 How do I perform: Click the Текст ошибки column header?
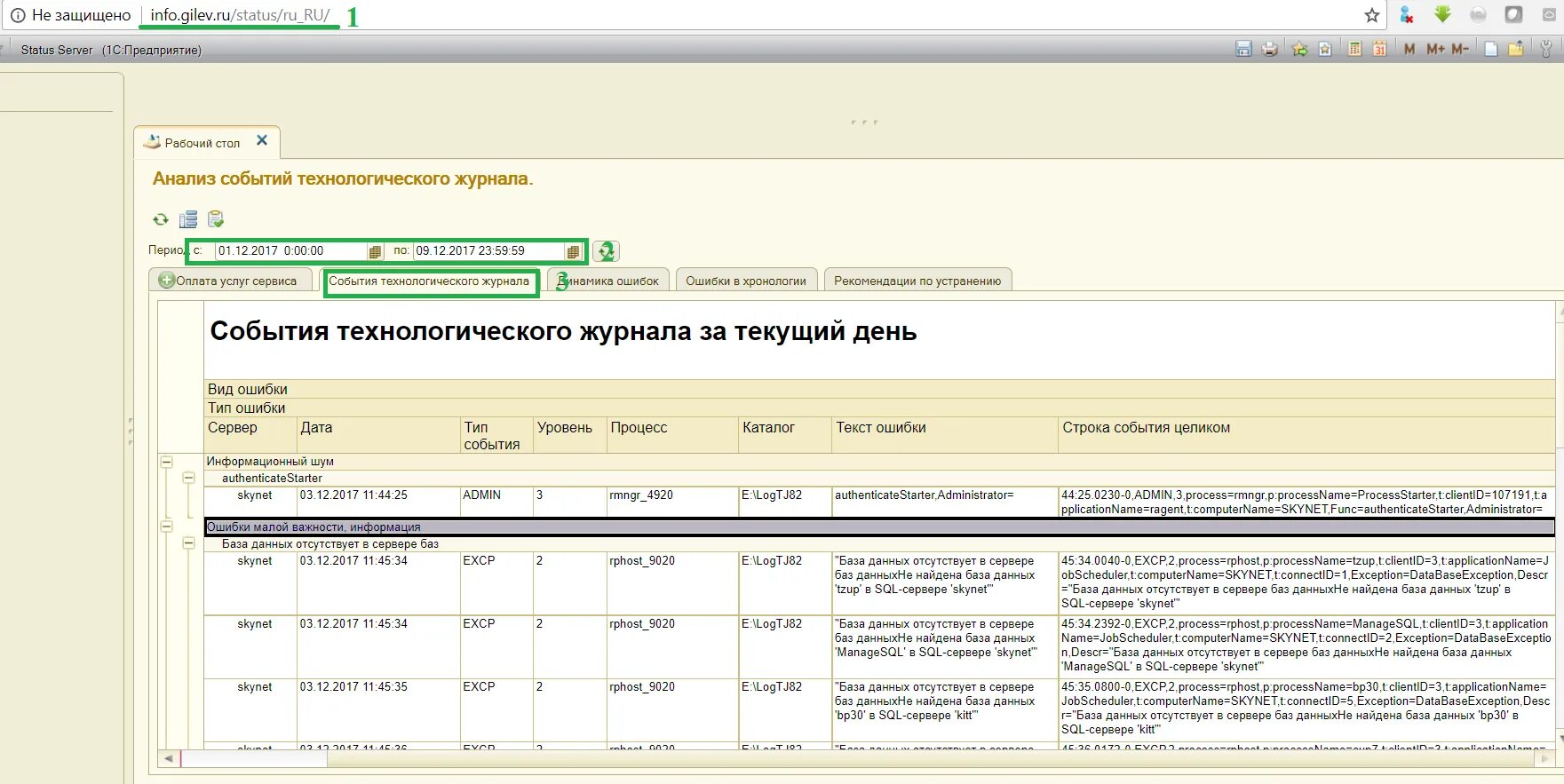(x=945, y=435)
